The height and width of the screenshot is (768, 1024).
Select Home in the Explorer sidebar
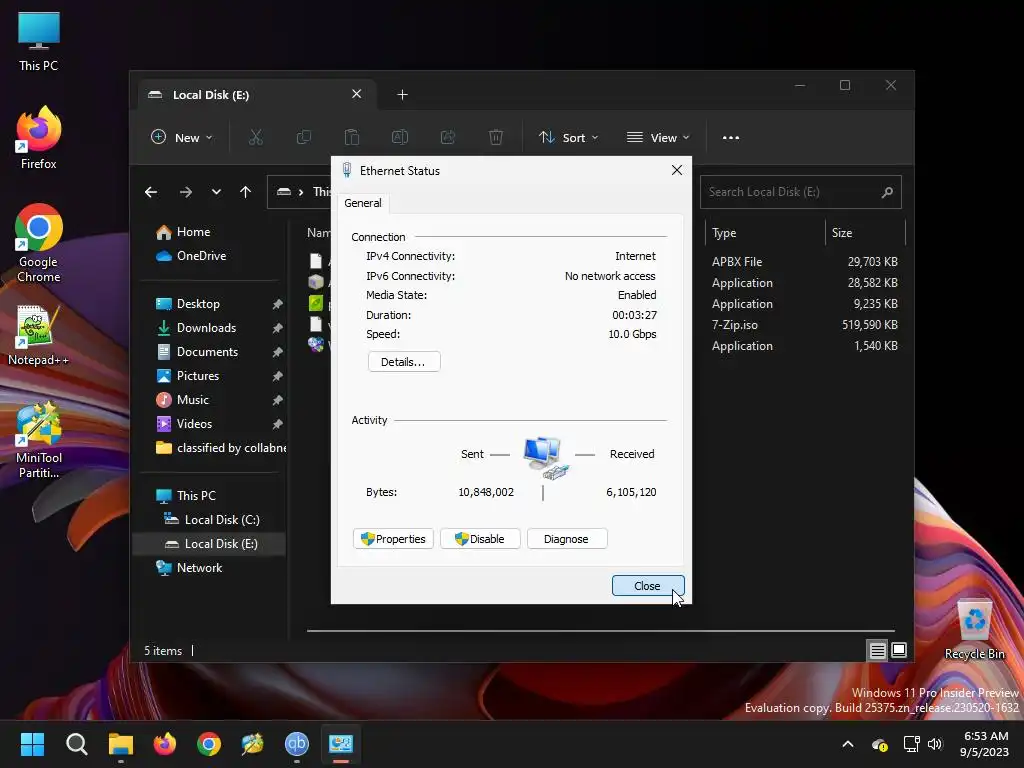(183, 232)
